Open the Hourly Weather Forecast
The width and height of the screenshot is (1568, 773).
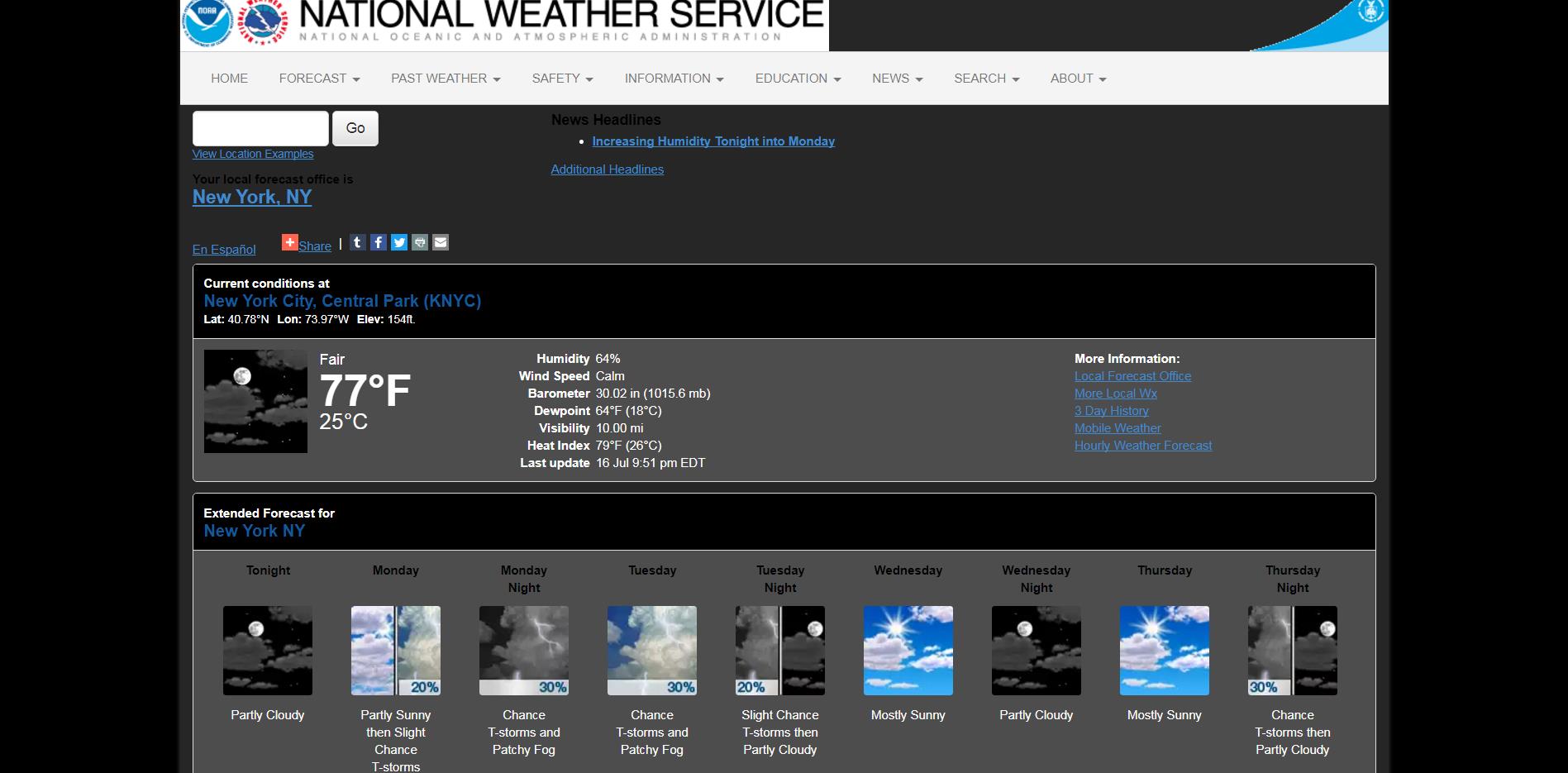tap(1142, 445)
